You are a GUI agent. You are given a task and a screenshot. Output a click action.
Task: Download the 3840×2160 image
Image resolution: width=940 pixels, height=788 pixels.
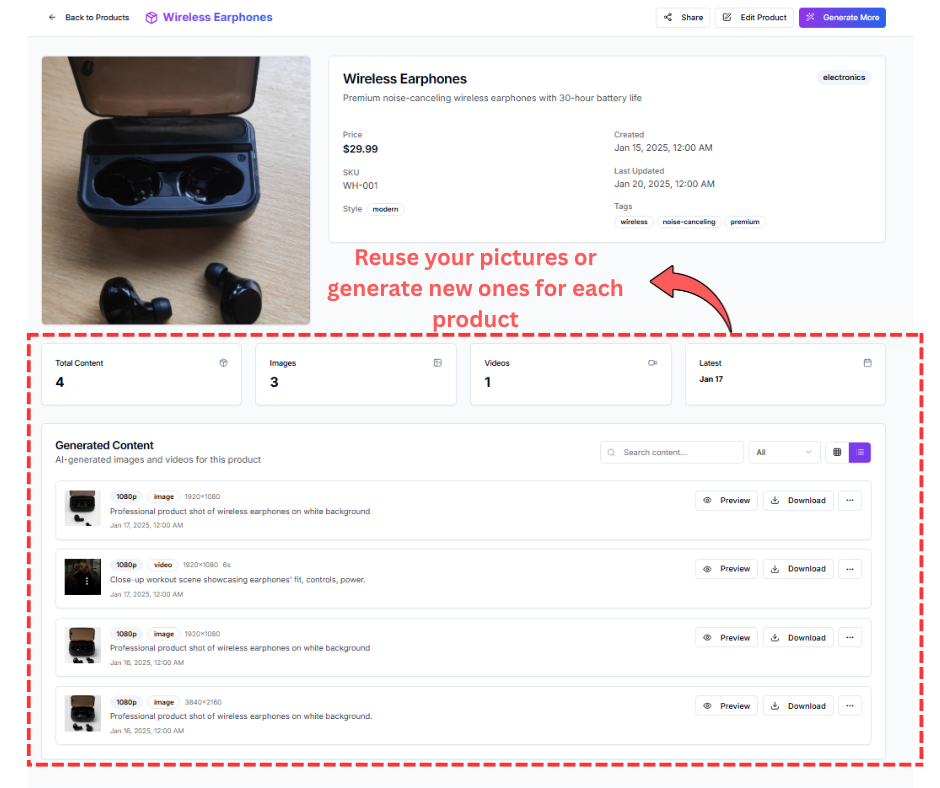pyautogui.click(x=798, y=706)
